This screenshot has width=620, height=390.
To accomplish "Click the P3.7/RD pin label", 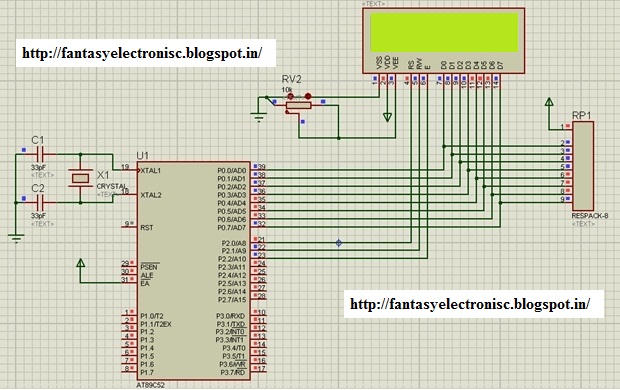I will (x=233, y=373).
